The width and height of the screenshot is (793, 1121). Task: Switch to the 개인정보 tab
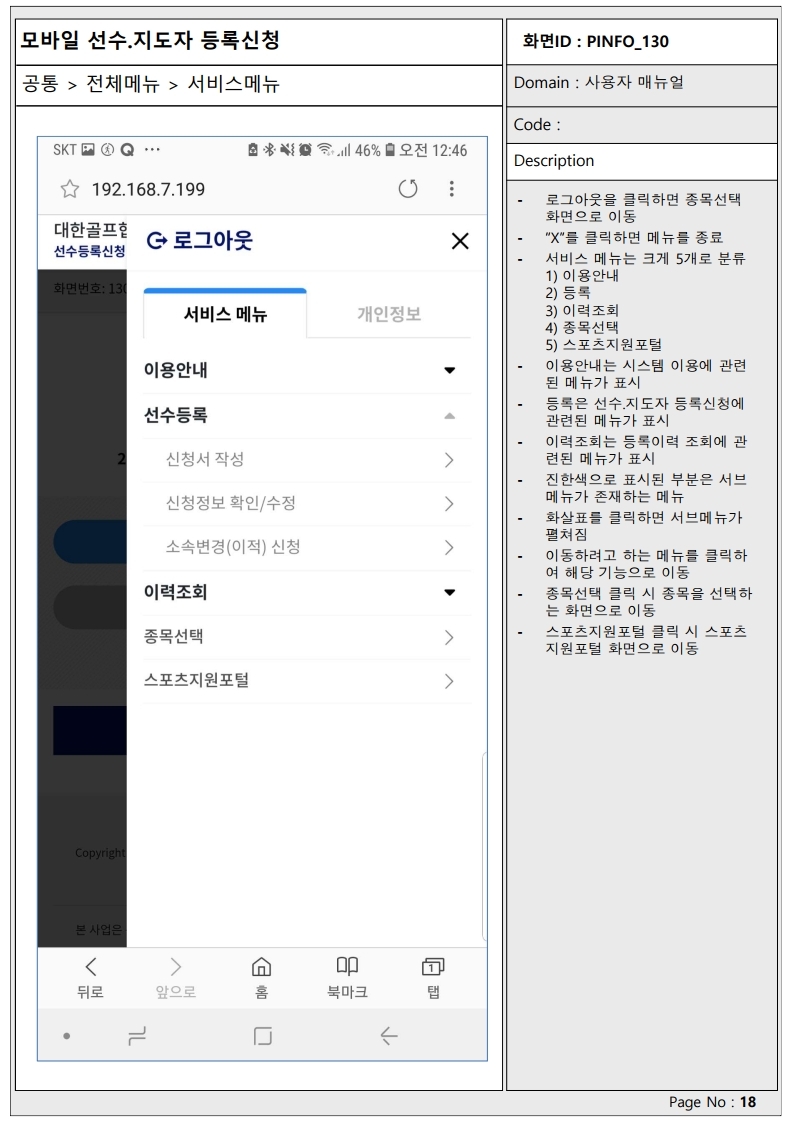pos(389,313)
